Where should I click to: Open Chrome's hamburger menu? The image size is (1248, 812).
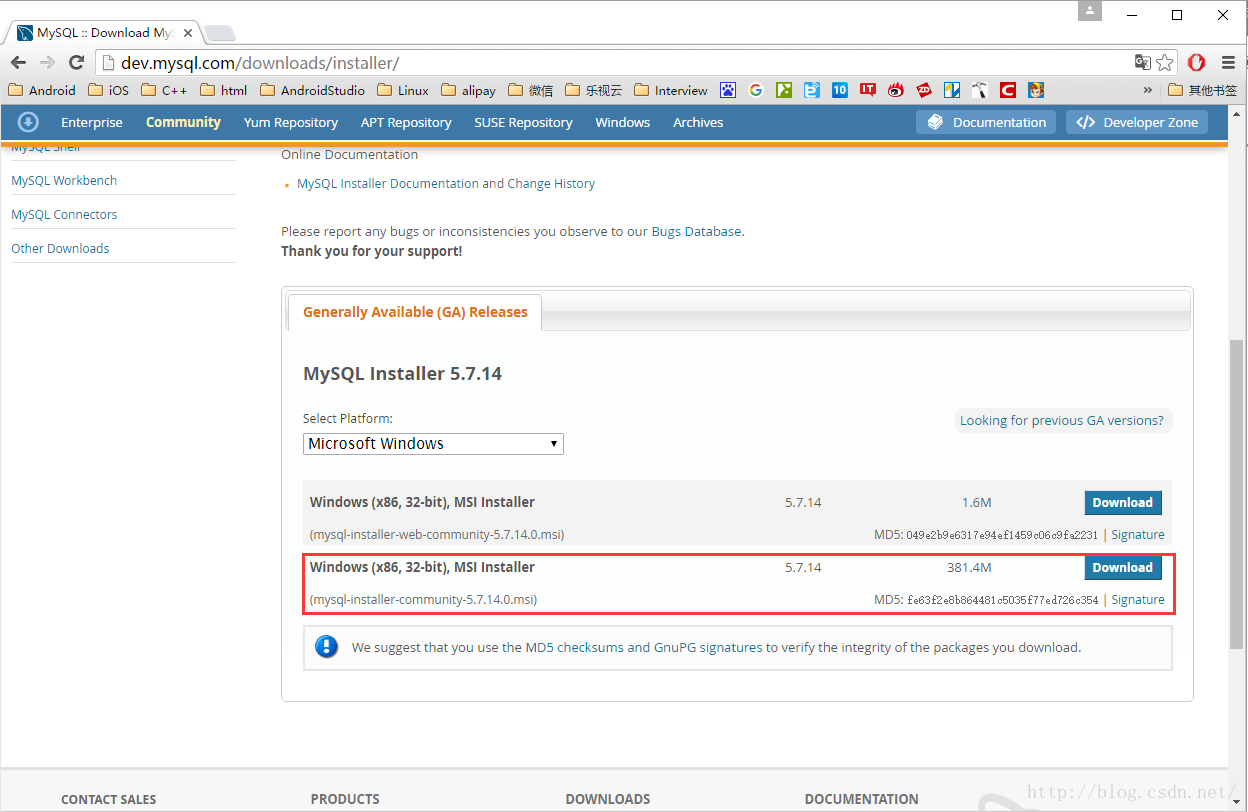(1229, 62)
